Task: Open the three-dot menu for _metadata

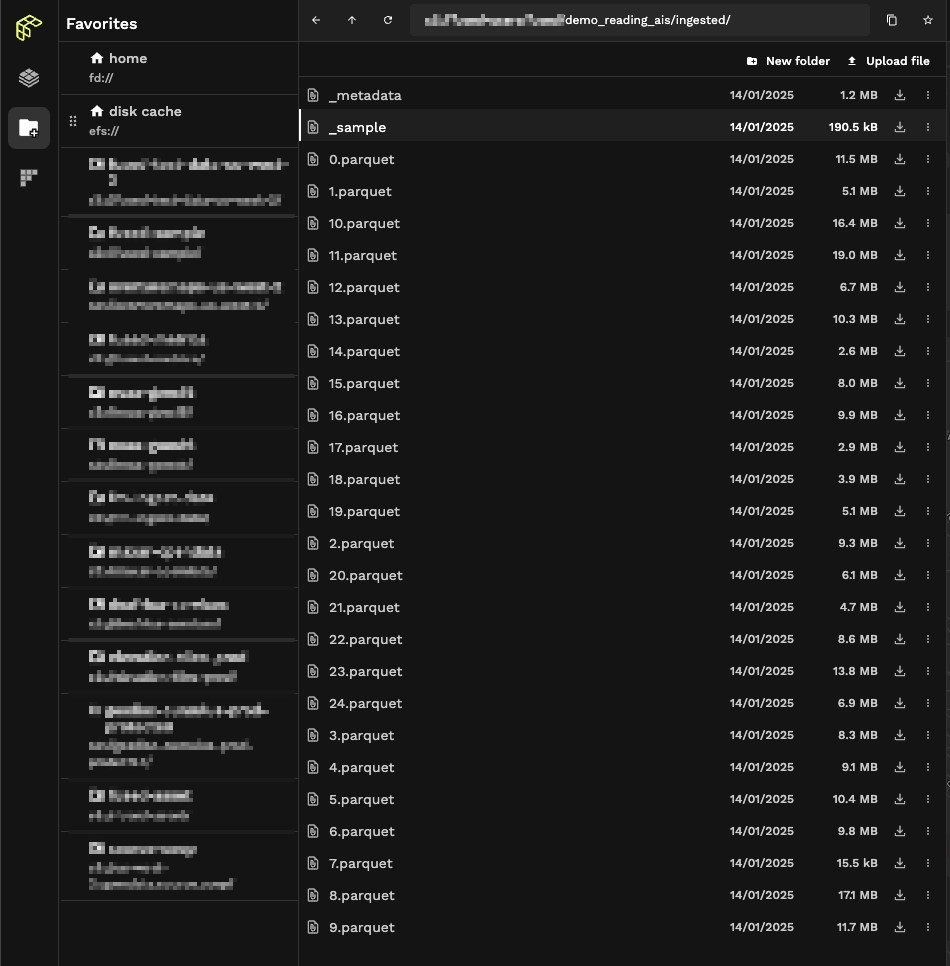Action: 927,95
